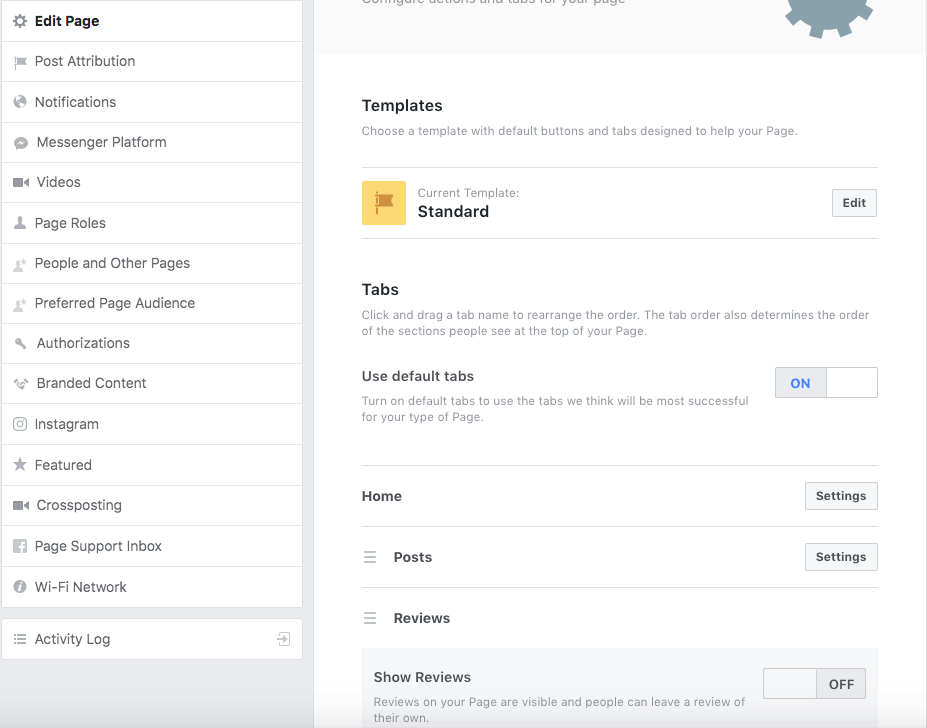Open the Authorizations section
The width and height of the screenshot is (927, 728).
[152, 343]
